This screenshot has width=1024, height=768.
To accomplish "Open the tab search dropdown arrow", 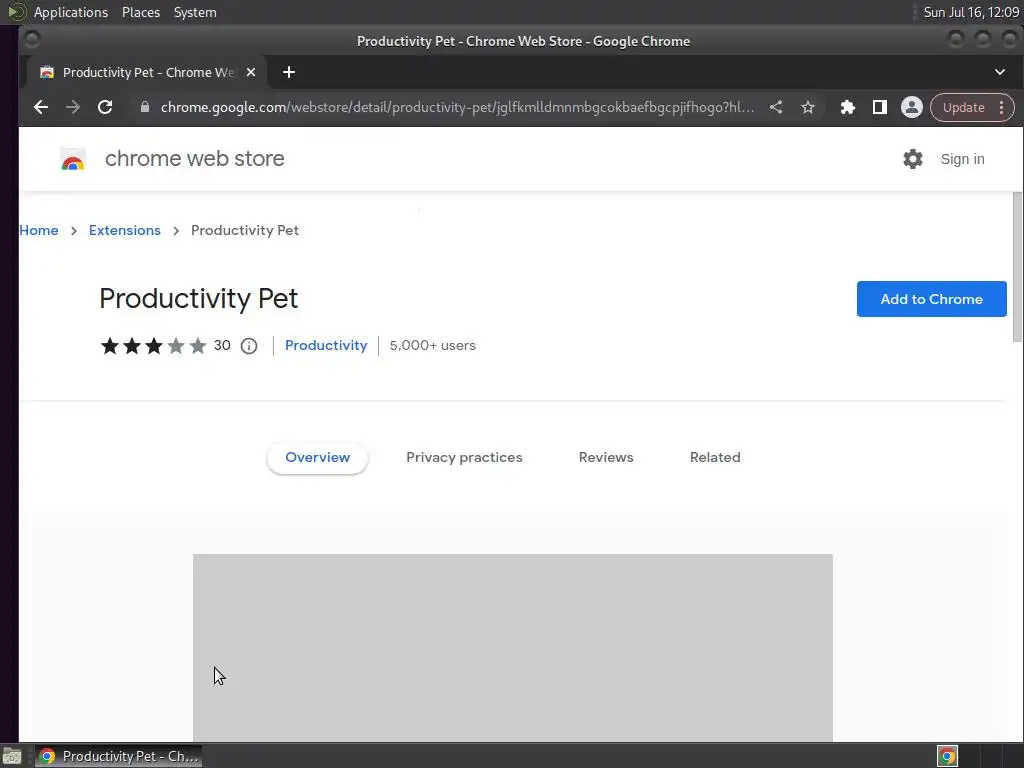I will pyautogui.click(x=1000, y=72).
